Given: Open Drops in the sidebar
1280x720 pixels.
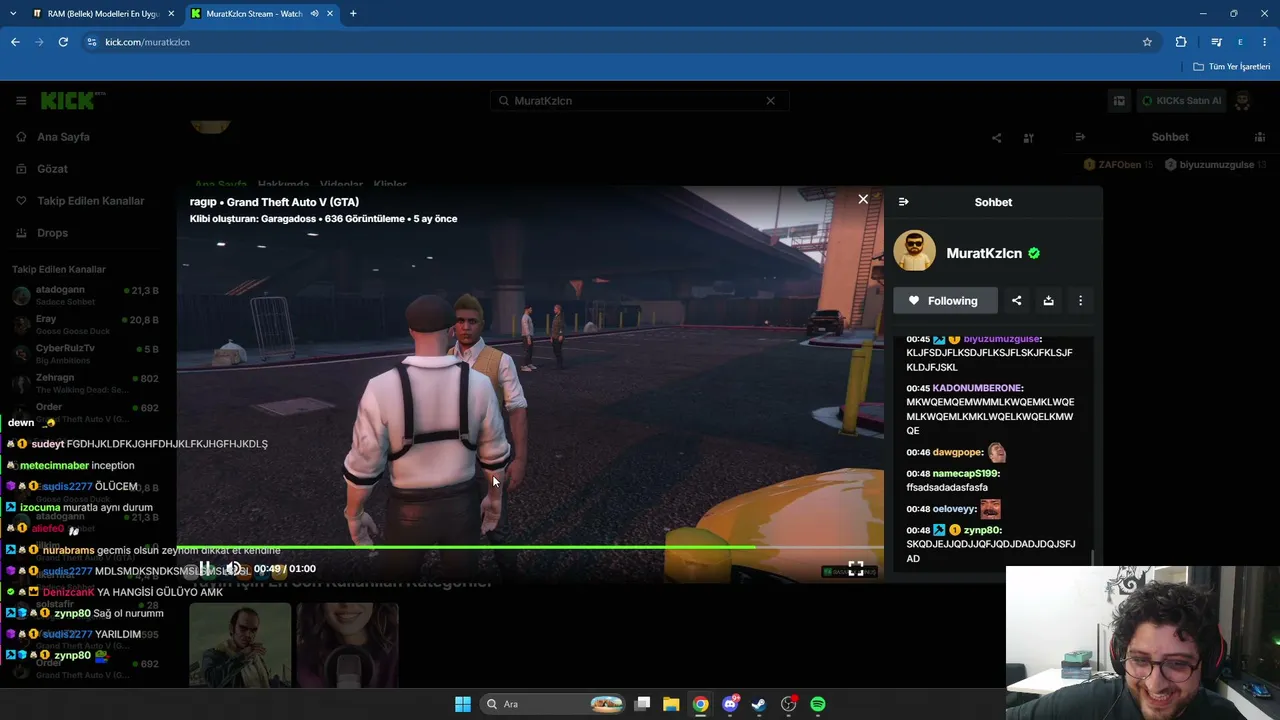Looking at the screenshot, I should pos(52,233).
